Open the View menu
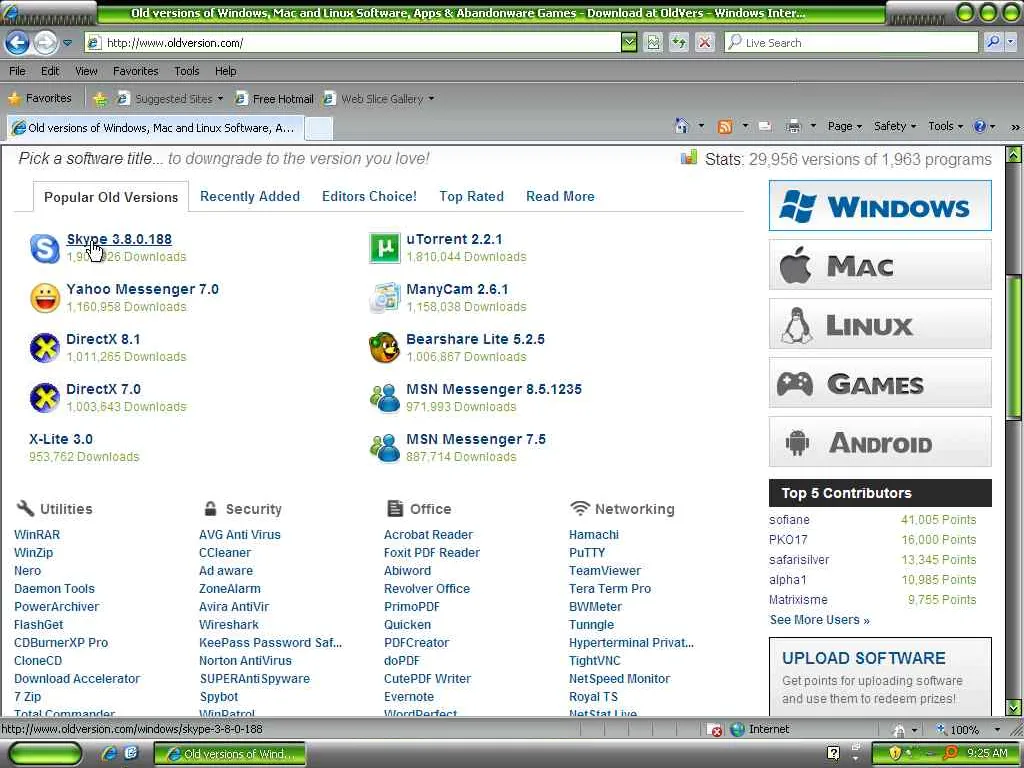The width and height of the screenshot is (1024, 768). point(86,71)
